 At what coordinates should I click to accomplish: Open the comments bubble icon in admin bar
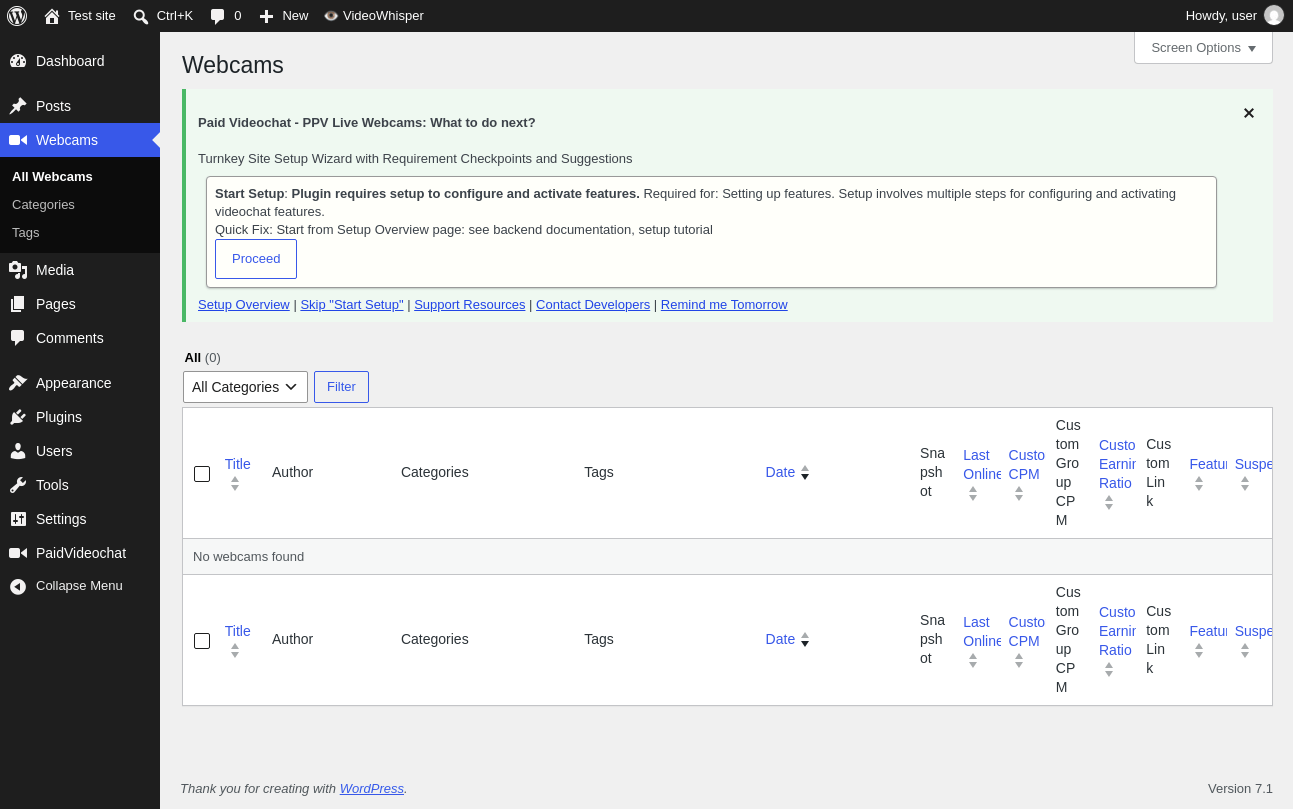pos(217,16)
